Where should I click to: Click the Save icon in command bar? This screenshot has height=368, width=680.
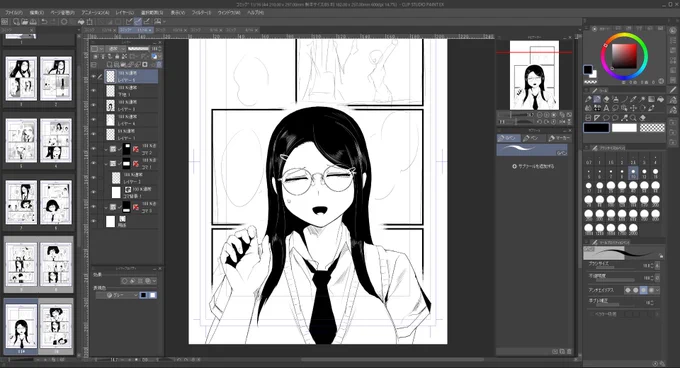[x=33, y=22]
